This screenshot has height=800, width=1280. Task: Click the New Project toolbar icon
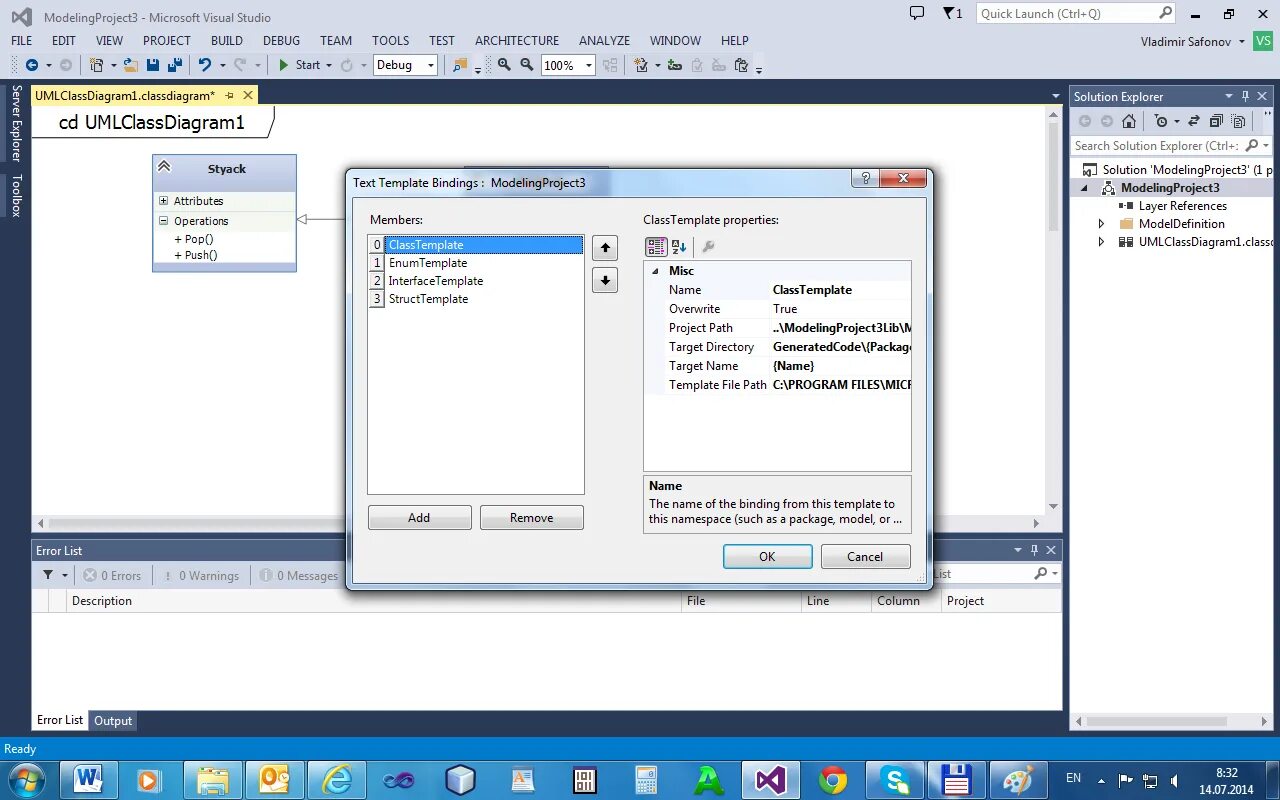click(97, 65)
